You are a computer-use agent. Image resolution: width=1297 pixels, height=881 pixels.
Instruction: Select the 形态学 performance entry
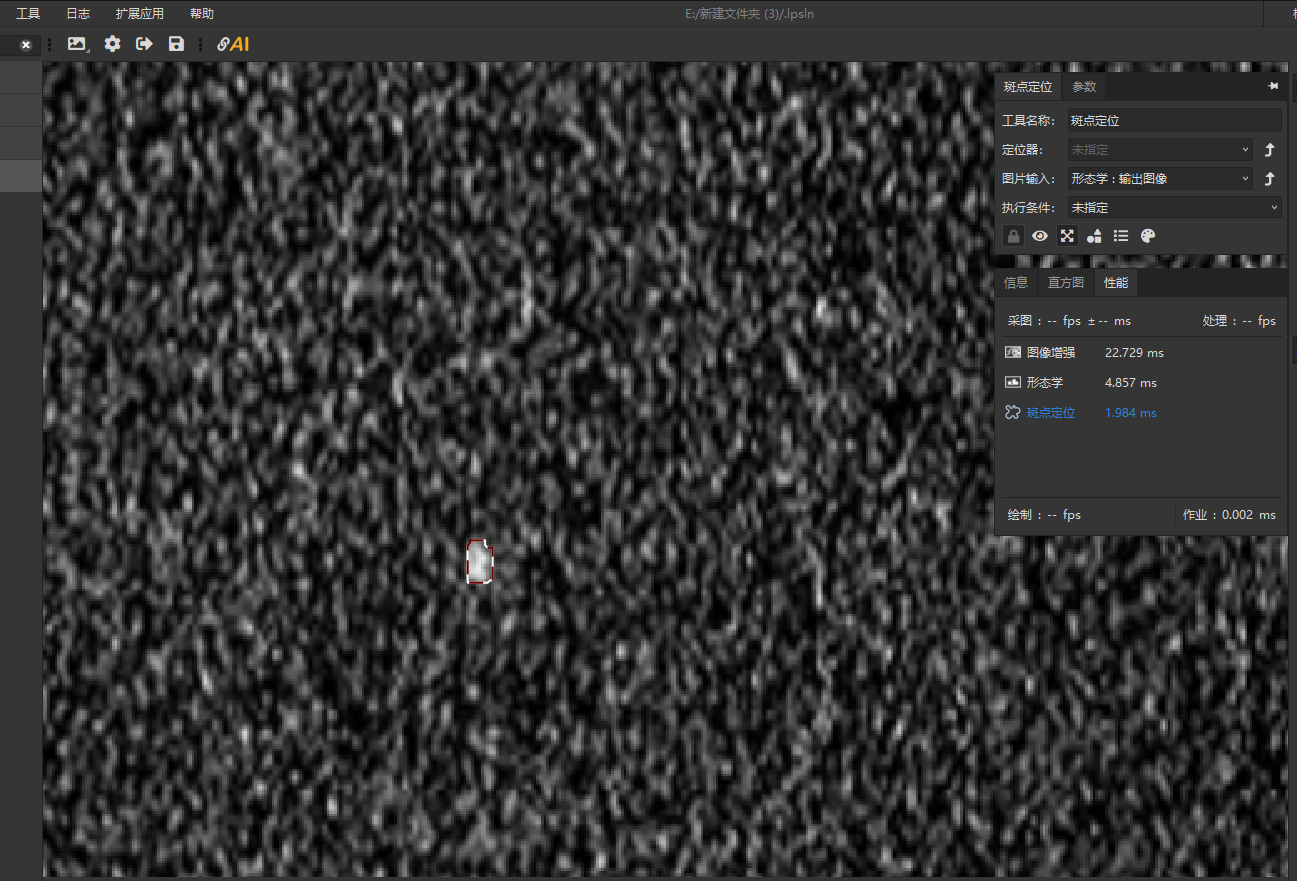point(1044,383)
